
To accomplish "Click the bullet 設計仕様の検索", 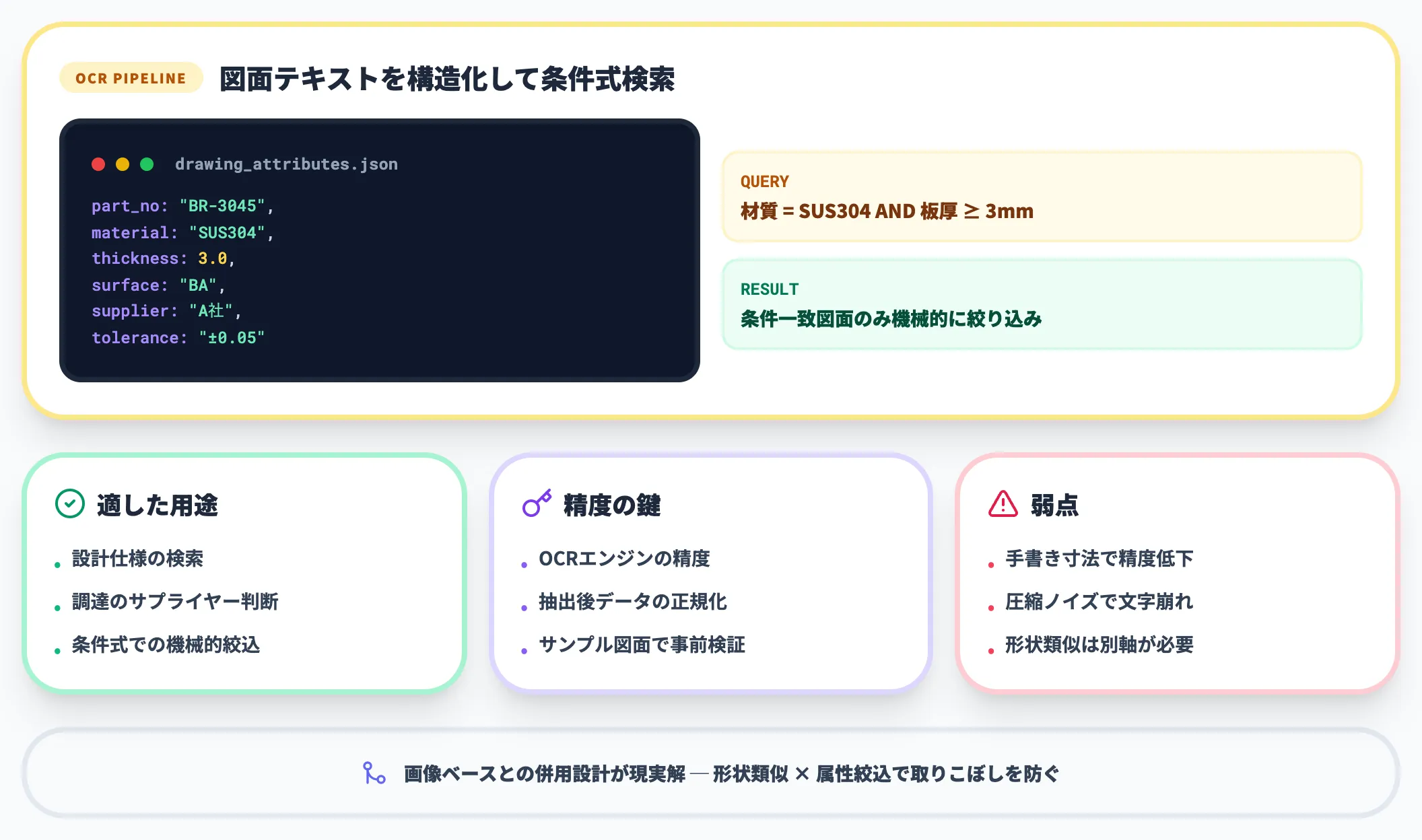I will [137, 559].
